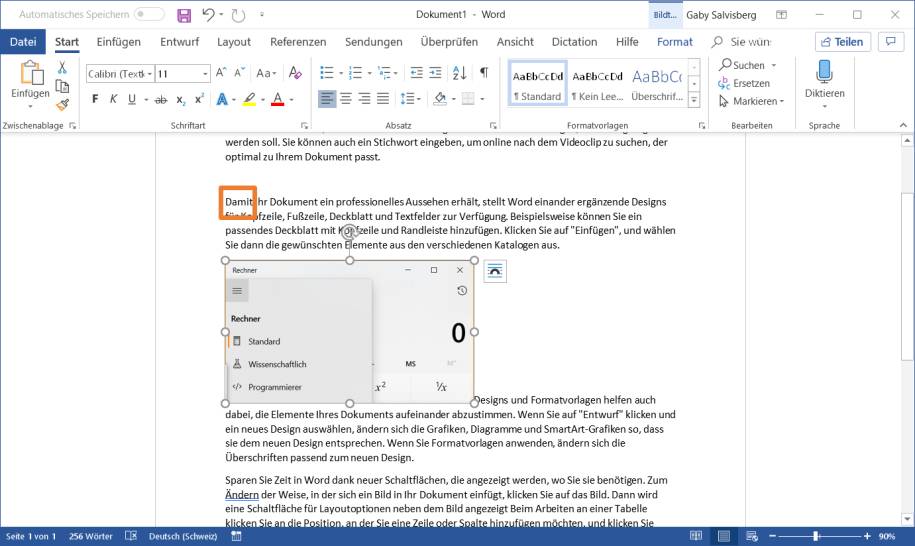Screen dimensions: 915x546
Task: Show paragraph marks (pilcrow)
Action: click(484, 72)
